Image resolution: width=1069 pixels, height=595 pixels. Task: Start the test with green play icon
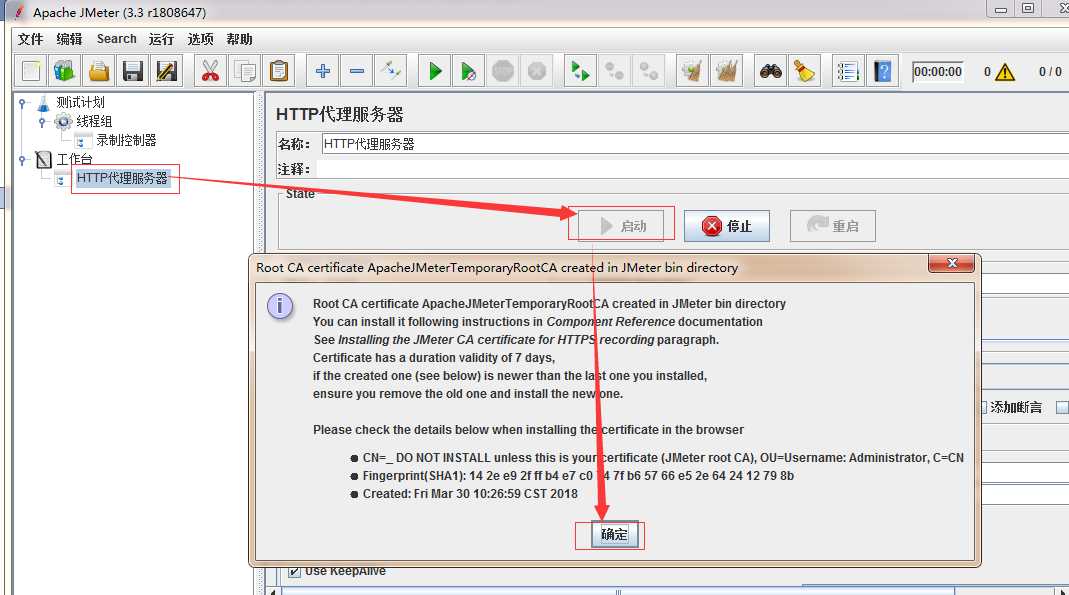pyautogui.click(x=434, y=71)
